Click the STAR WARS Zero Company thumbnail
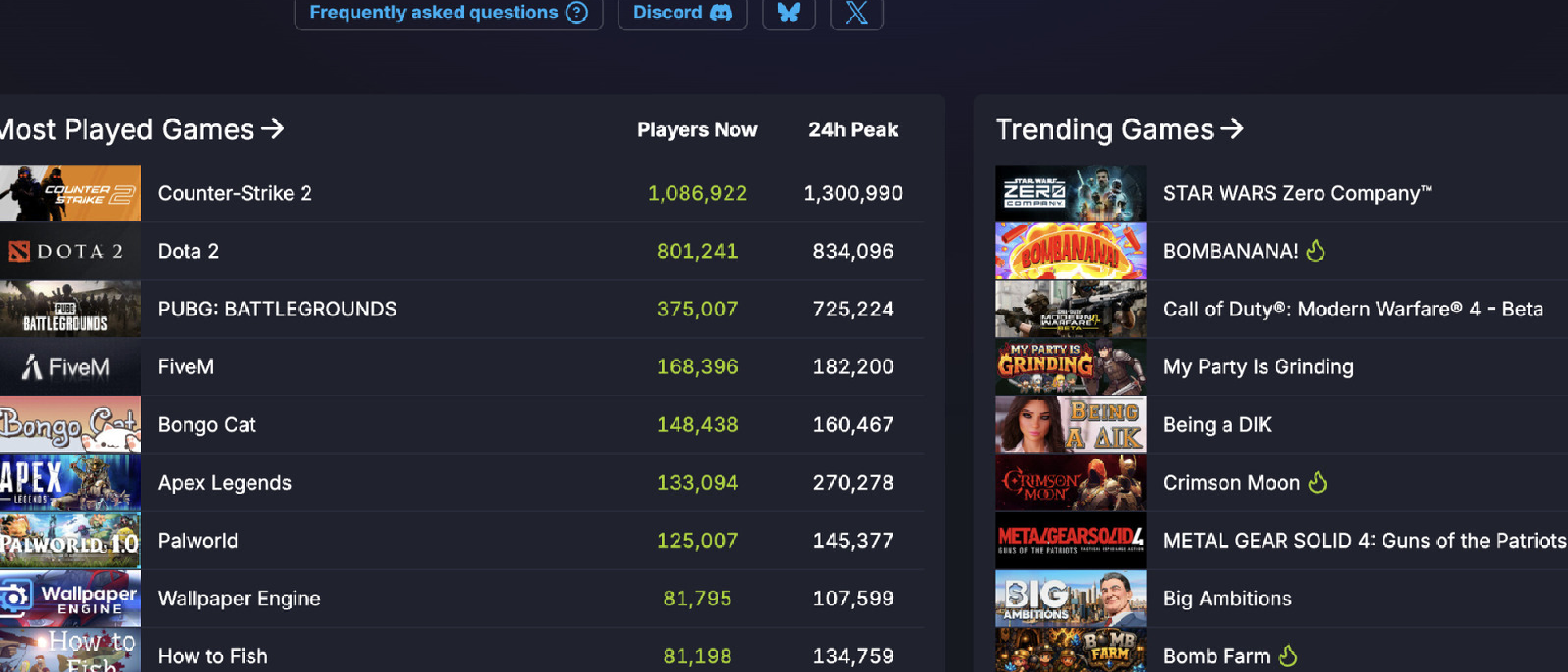Image resolution: width=1568 pixels, height=672 pixels. [1070, 193]
